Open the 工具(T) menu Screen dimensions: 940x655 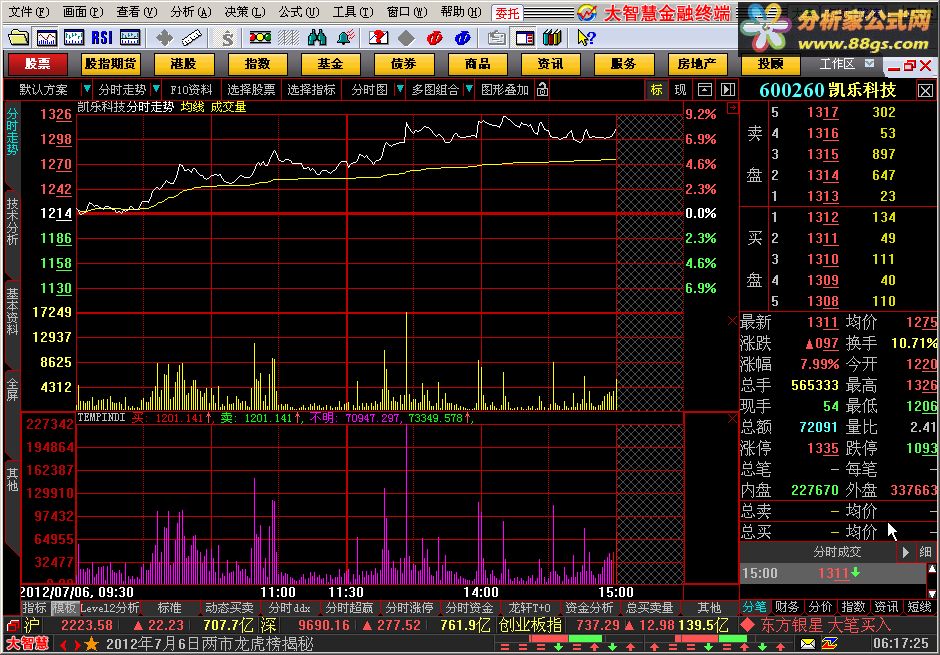pyautogui.click(x=352, y=12)
